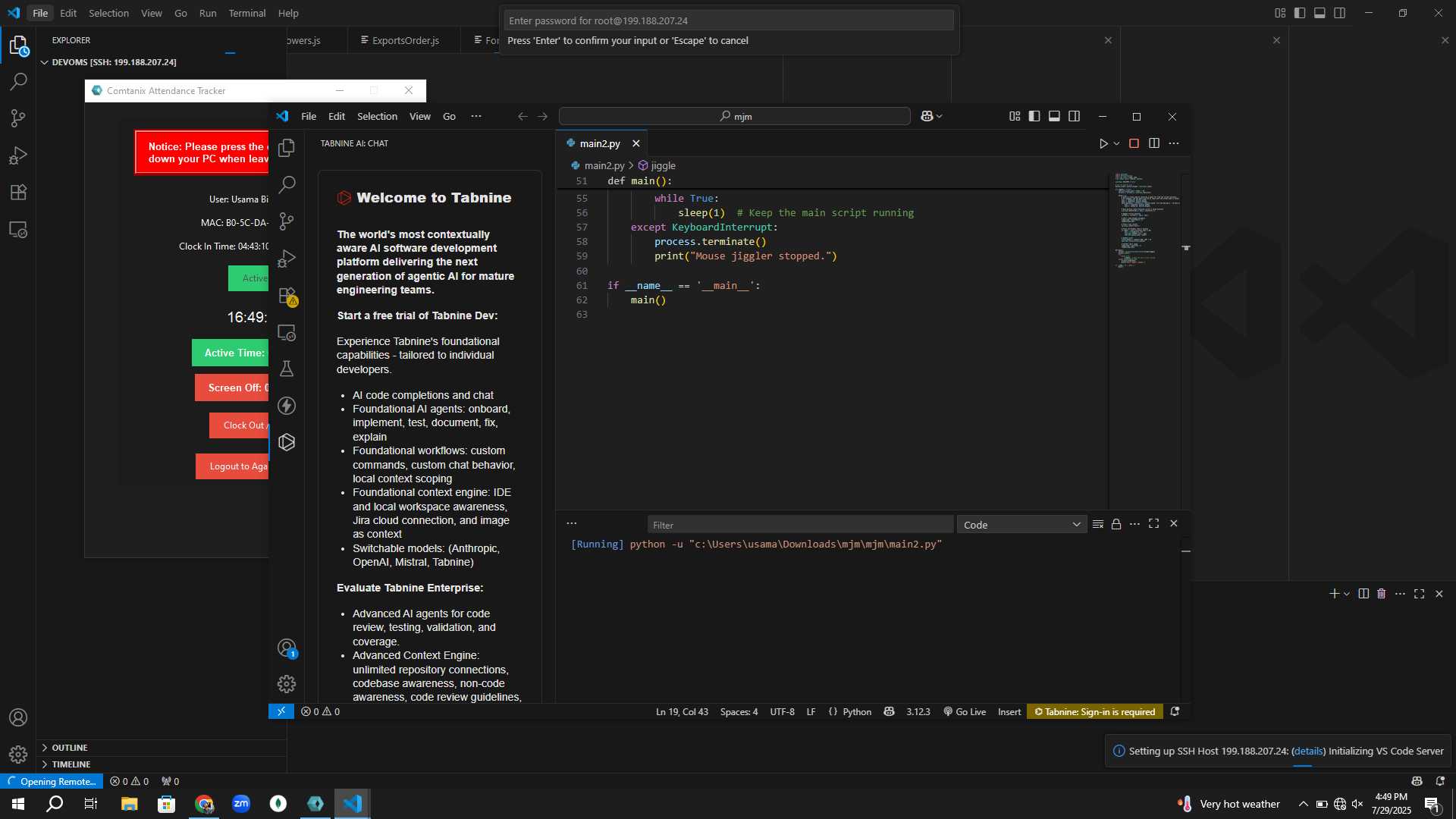This screenshot has height=819, width=1456.
Task: Open Remote Explorer in front VS Code window
Action: pyautogui.click(x=287, y=333)
